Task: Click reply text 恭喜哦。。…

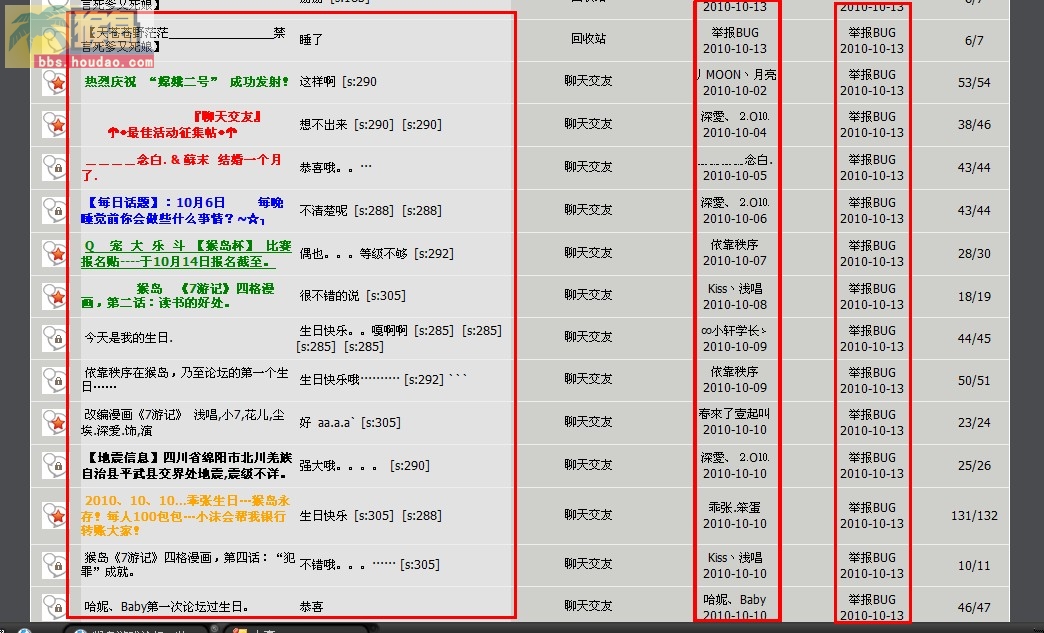Action: point(336,168)
